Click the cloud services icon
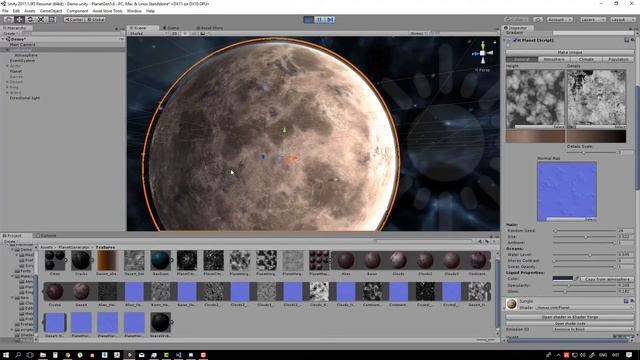640x360 pixels. pyautogui.click(x=538, y=19)
